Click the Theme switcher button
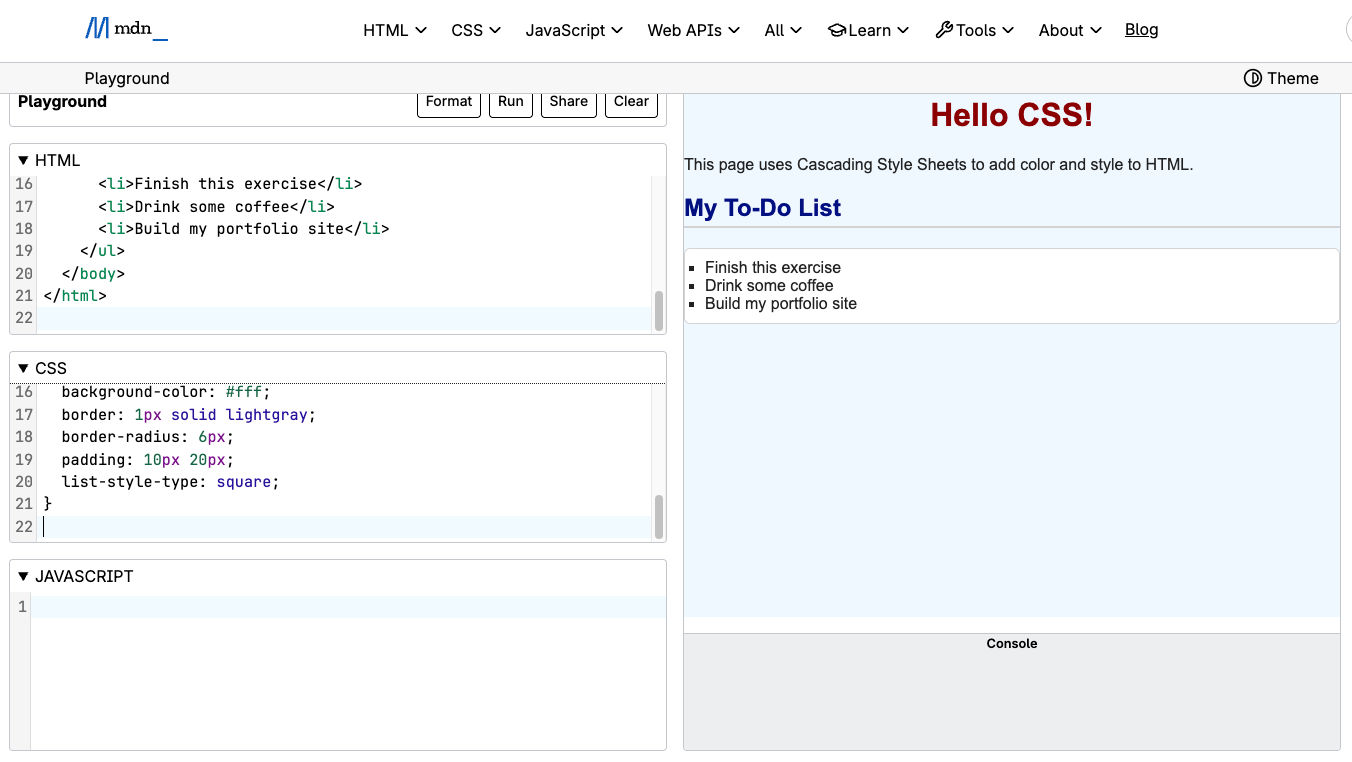The height and width of the screenshot is (762, 1352). point(1281,78)
